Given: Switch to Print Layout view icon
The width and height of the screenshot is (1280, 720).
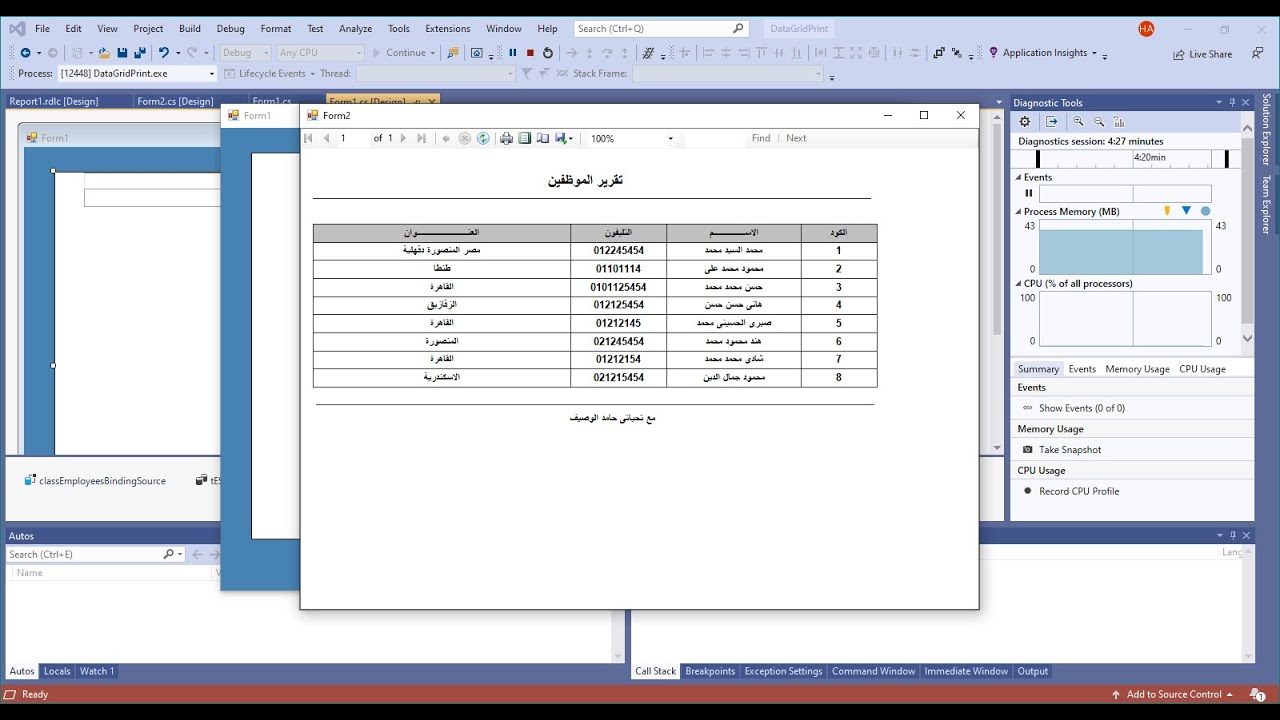Looking at the screenshot, I should (524, 139).
